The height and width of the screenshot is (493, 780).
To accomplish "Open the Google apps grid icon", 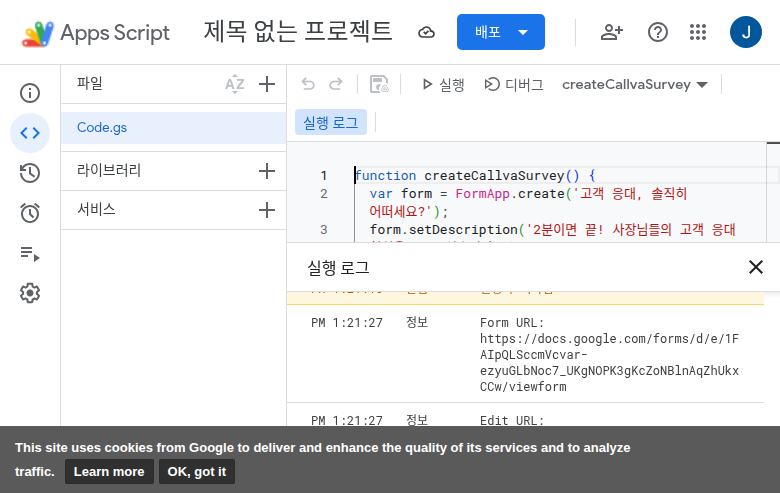I will pos(699,32).
